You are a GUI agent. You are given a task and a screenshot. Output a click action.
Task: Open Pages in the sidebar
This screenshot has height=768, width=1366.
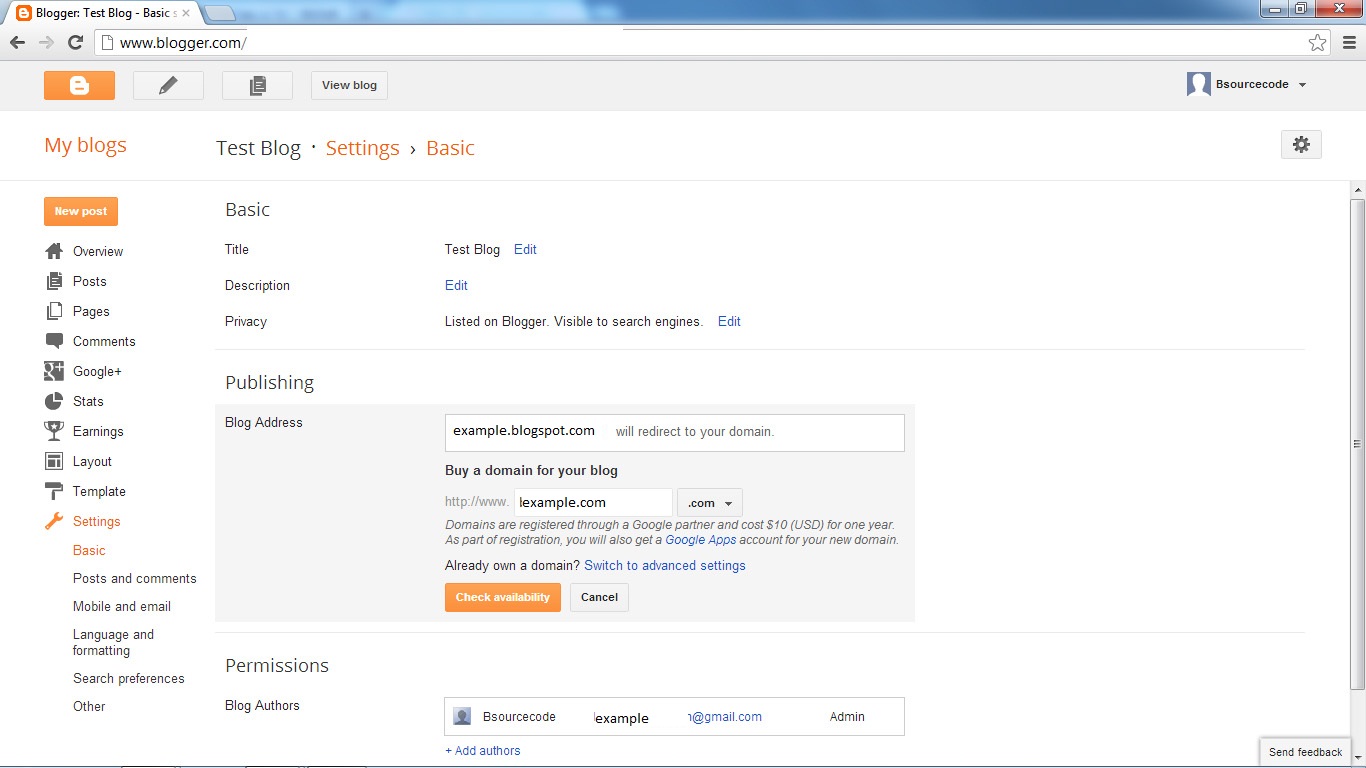(x=91, y=311)
